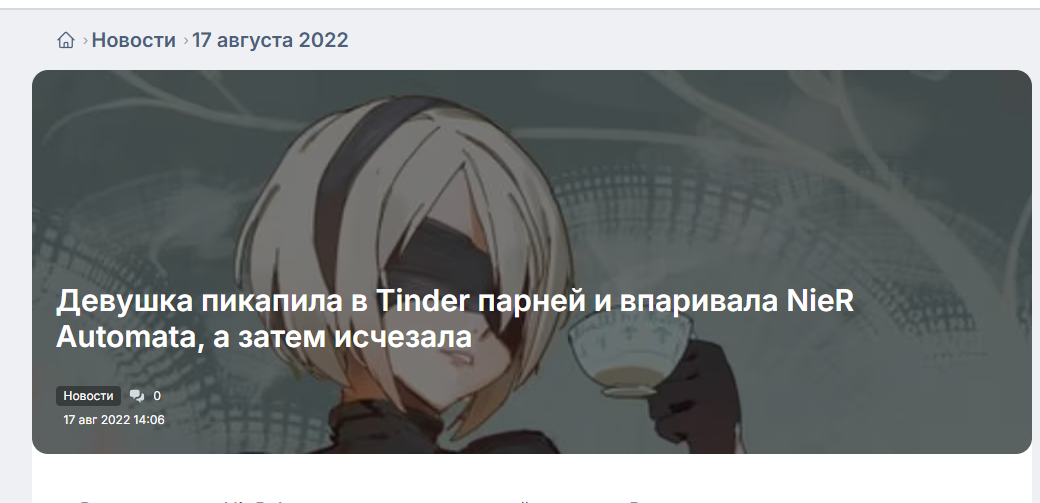Open the article headline about Tinder девушка
The width and height of the screenshot is (1040, 503).
click(x=454, y=319)
